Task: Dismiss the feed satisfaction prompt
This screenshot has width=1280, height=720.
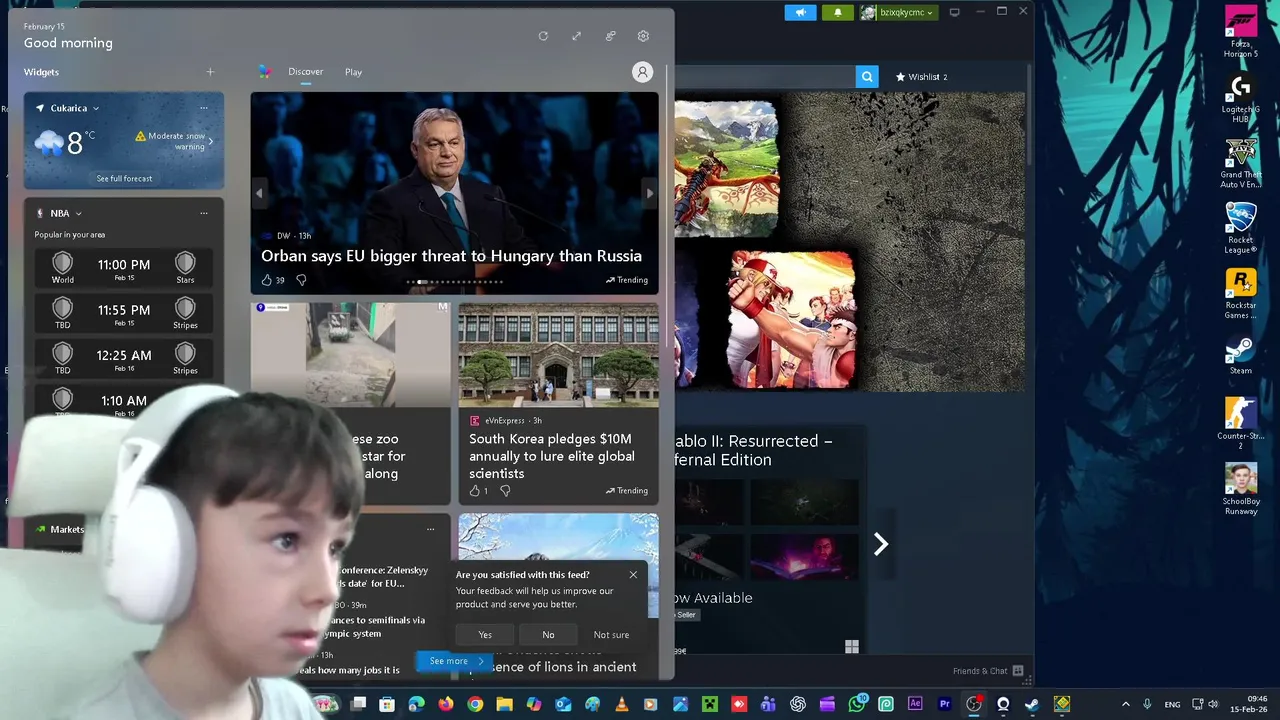Action: [x=633, y=575]
